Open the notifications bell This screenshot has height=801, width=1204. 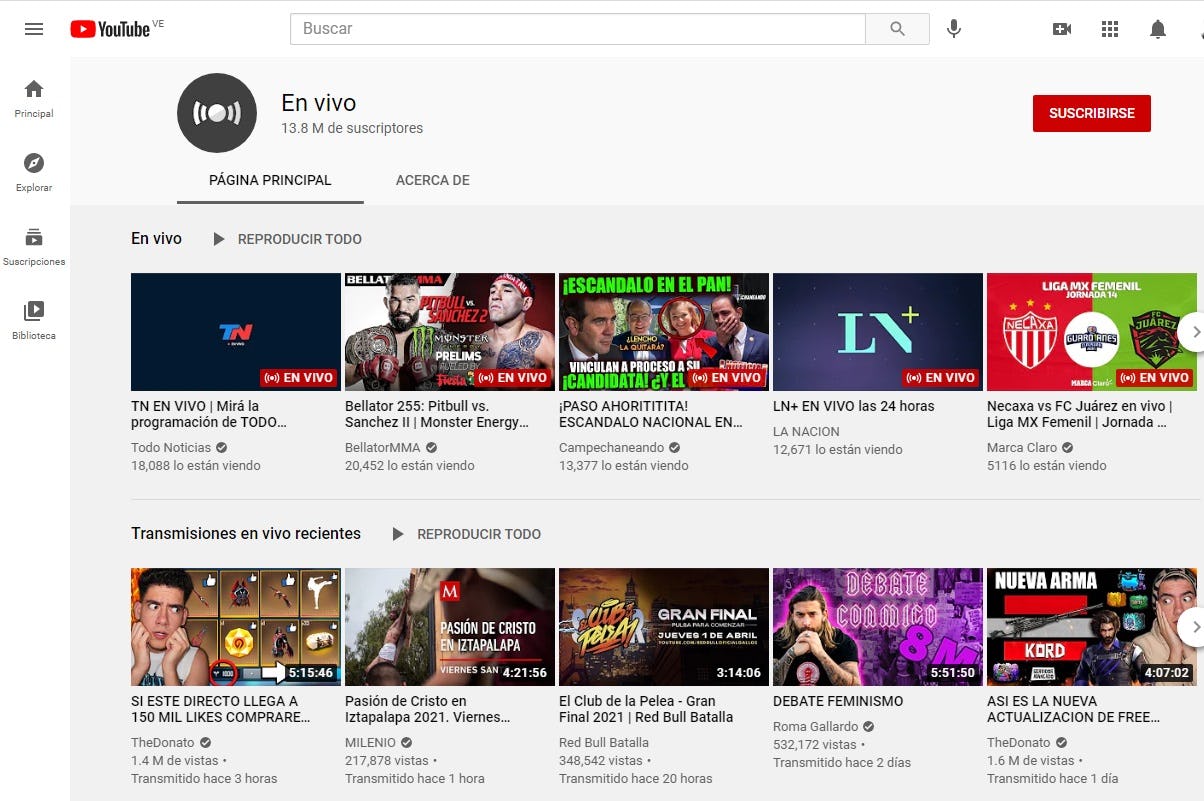pos(1158,29)
